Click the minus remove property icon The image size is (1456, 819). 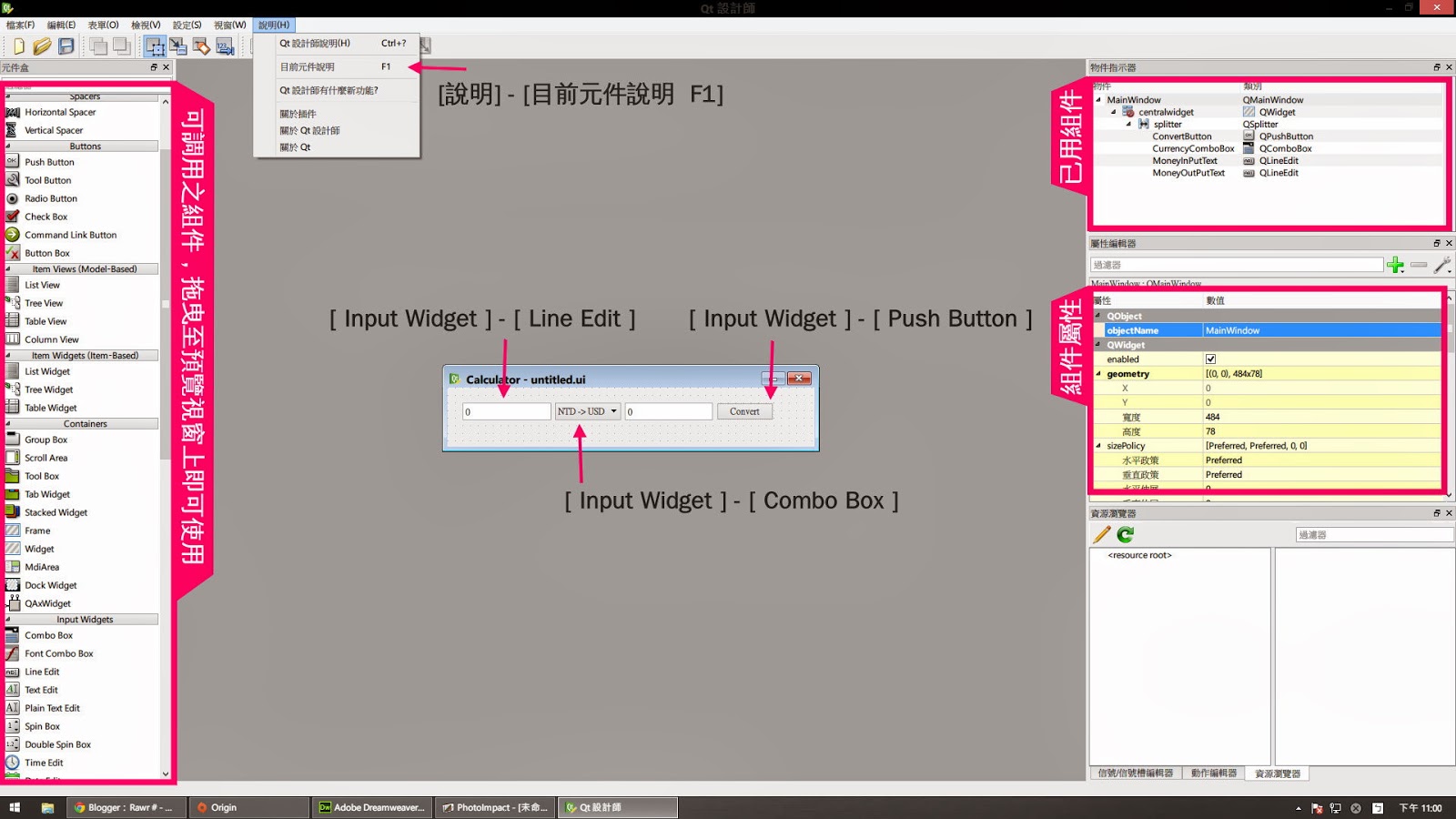(x=1419, y=265)
